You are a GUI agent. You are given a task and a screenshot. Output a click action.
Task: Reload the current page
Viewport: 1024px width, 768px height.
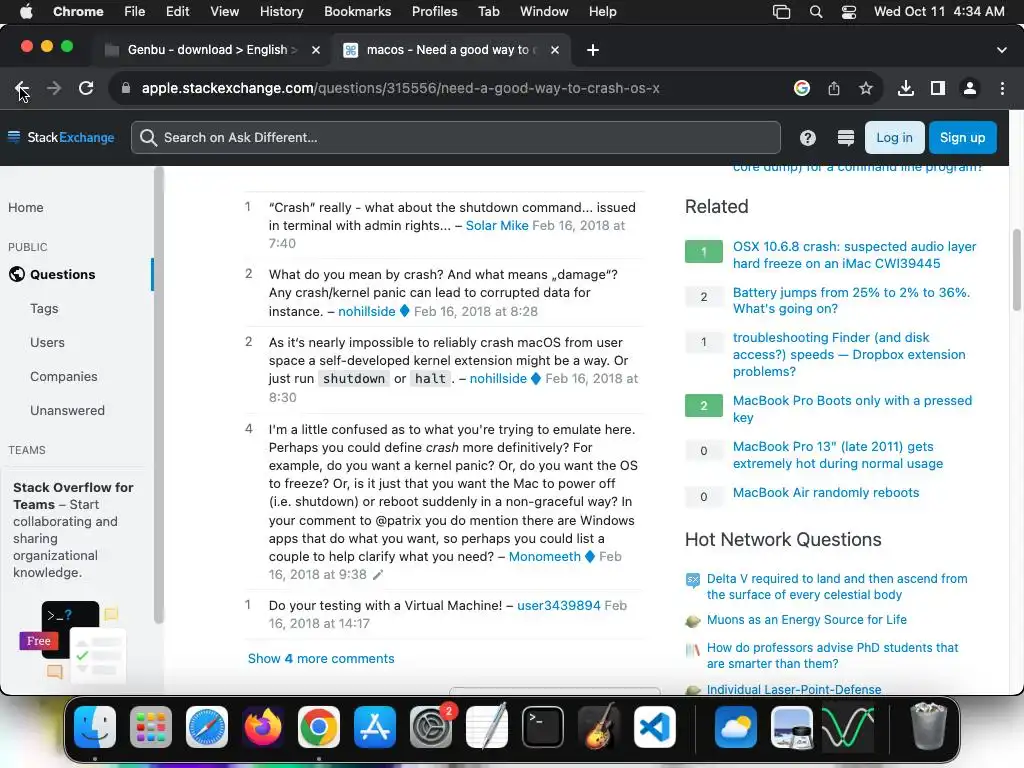point(86,88)
